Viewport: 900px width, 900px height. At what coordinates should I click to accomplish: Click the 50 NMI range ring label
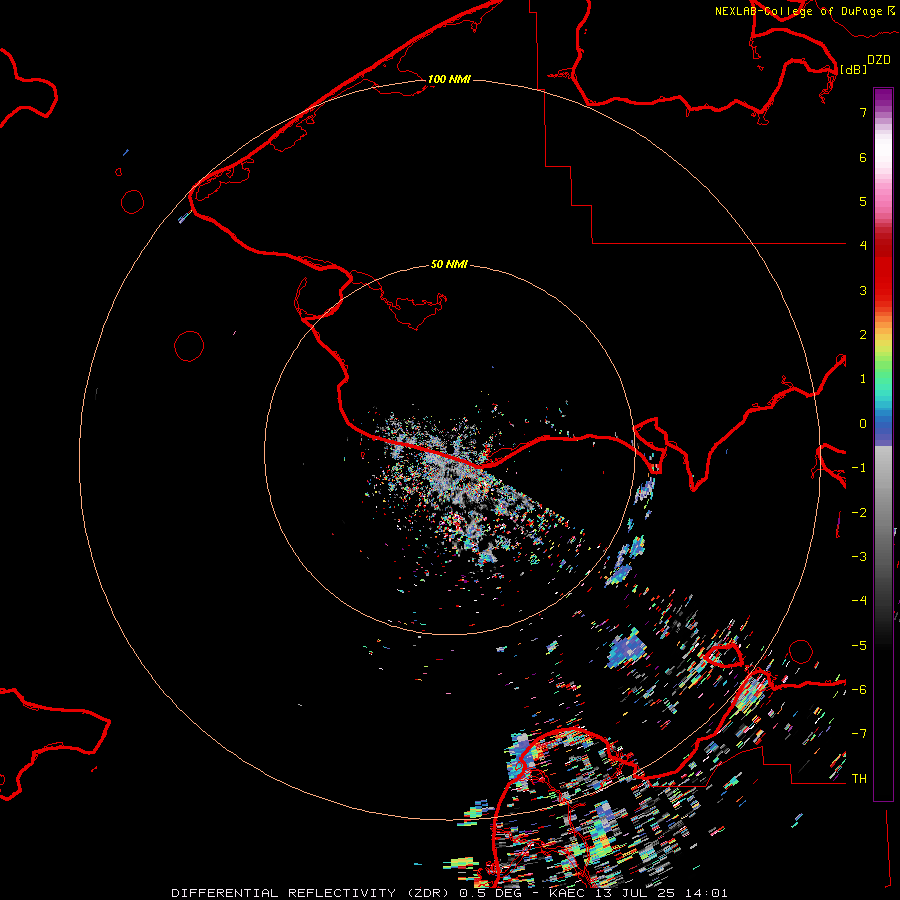[x=449, y=264]
